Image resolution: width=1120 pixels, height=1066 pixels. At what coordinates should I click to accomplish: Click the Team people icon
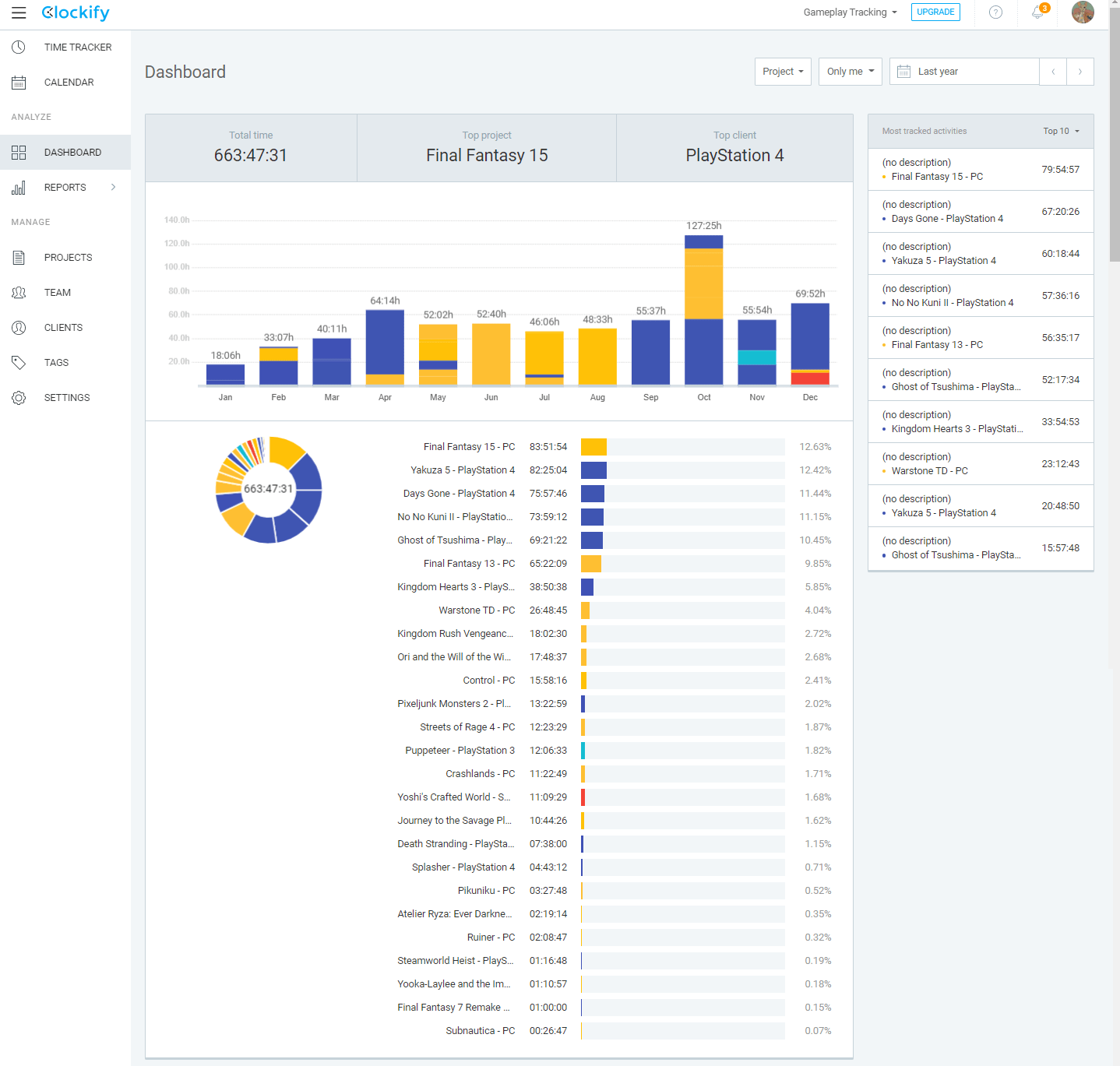pos(19,293)
